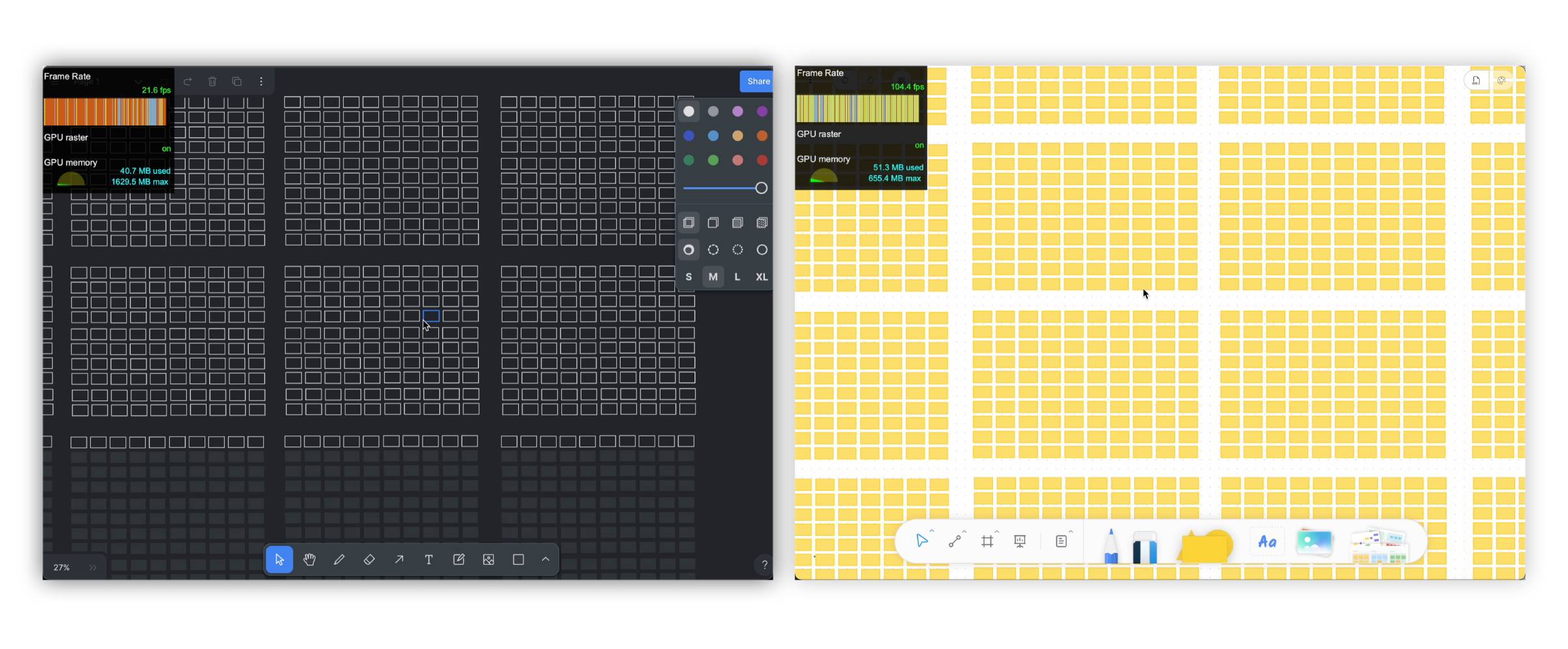This screenshot has height=649, width=1568.
Task: Open the three-dot more options menu
Action: coord(261,82)
